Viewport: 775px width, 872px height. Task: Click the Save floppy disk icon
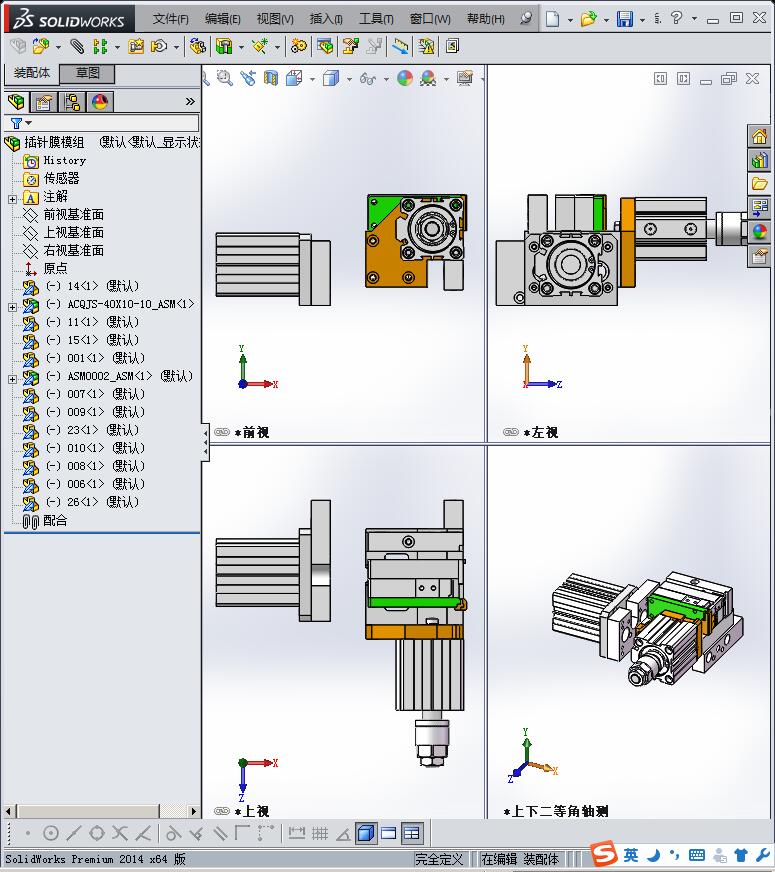pyautogui.click(x=625, y=19)
